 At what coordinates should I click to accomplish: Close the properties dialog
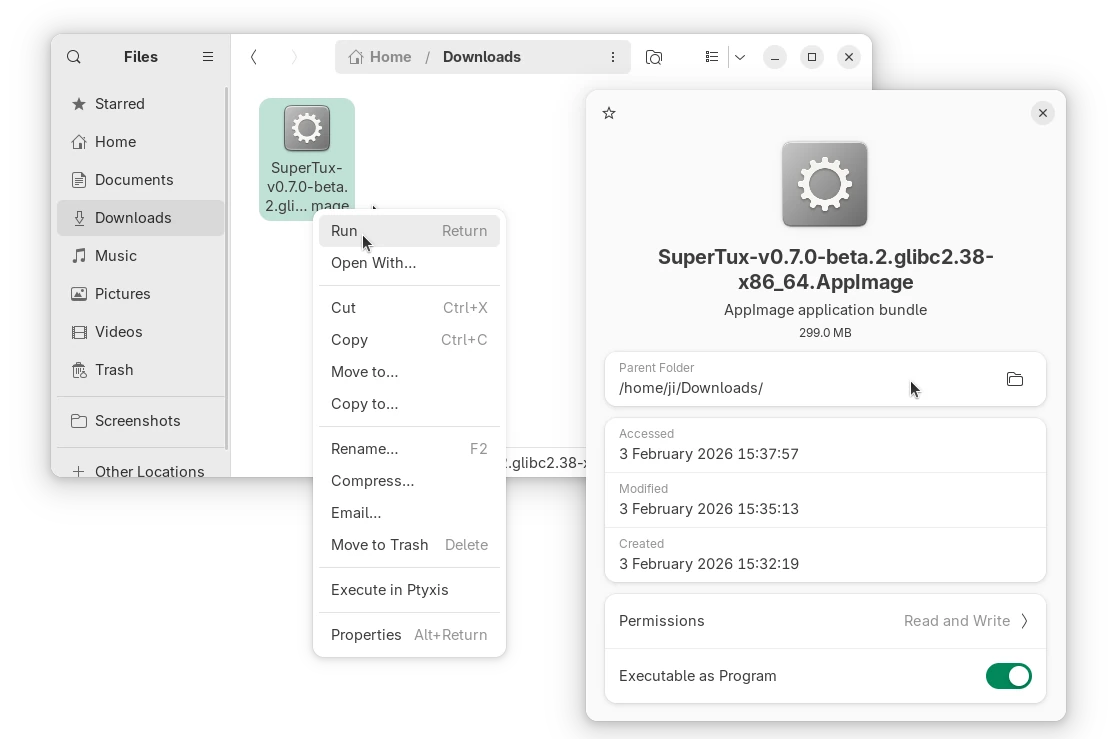point(1042,113)
